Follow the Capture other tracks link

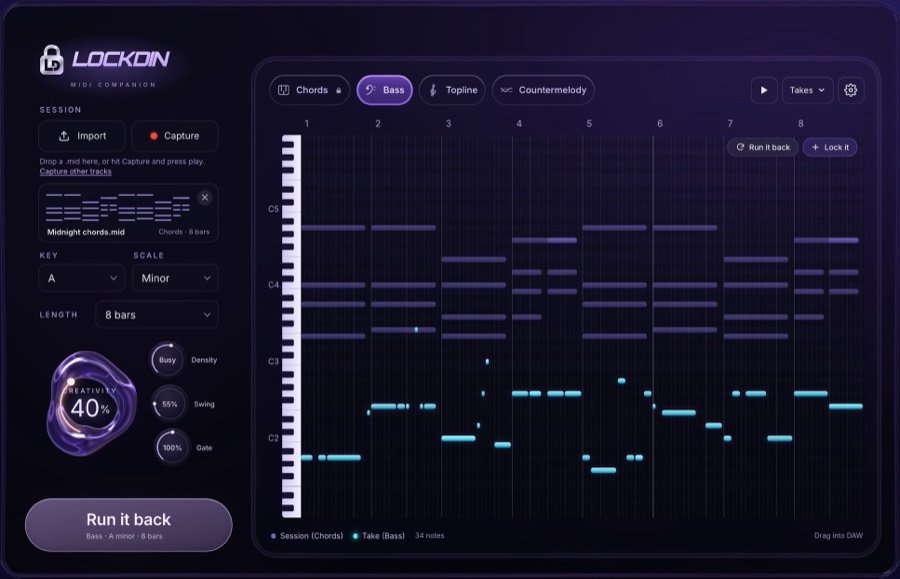click(75, 172)
